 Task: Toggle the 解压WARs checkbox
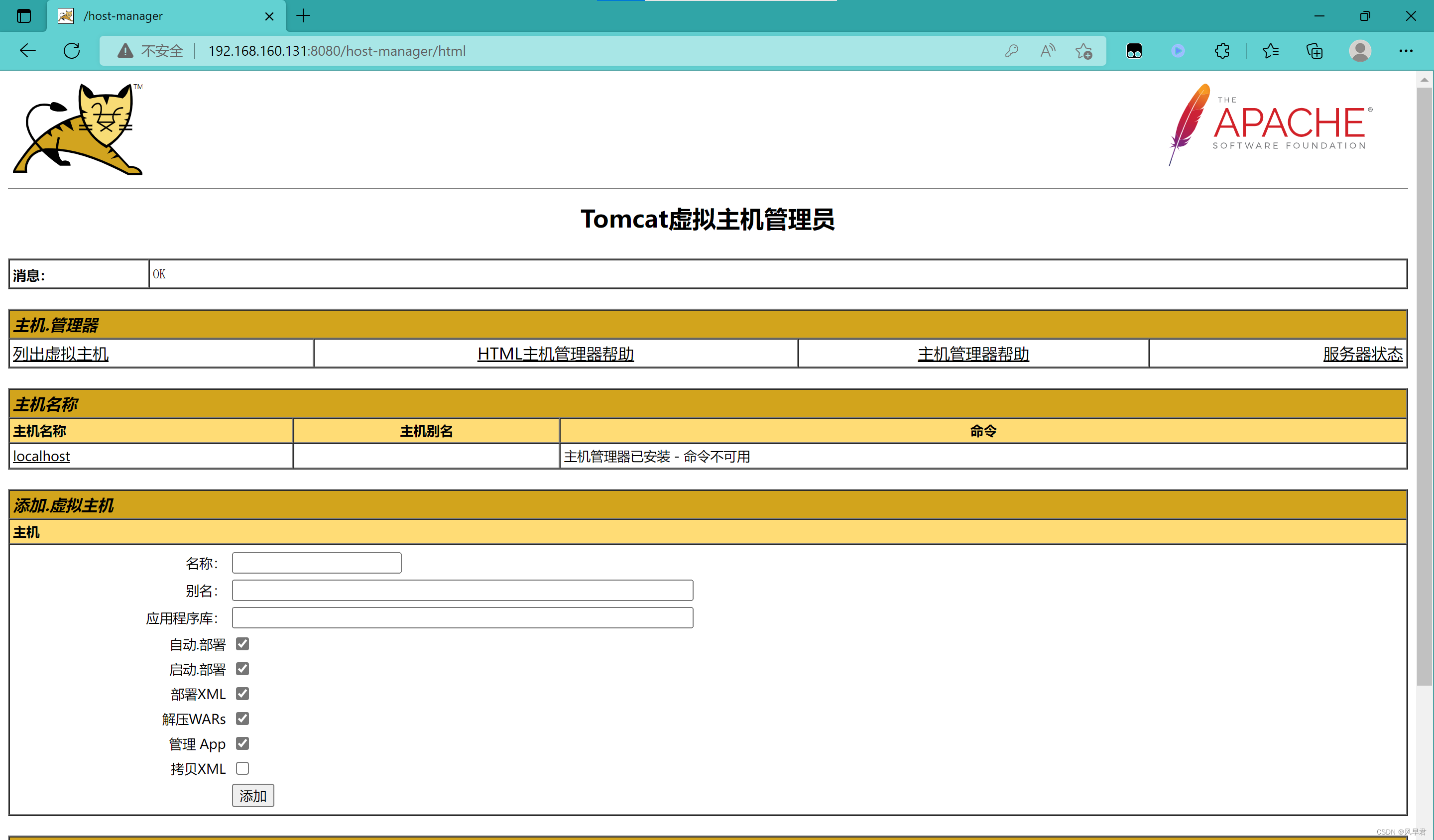242,718
